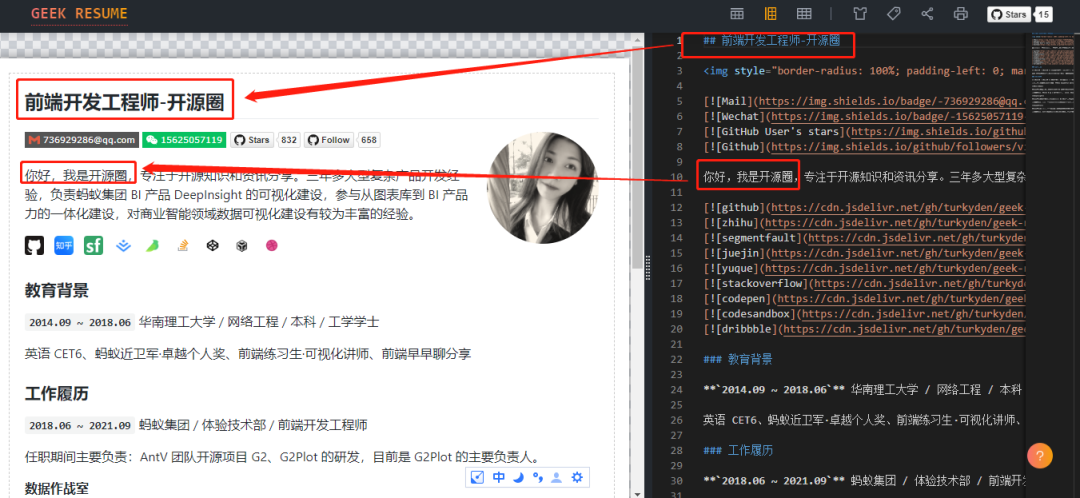
Task: Open the GEEK RESUME logo link
Action: [x=79, y=14]
